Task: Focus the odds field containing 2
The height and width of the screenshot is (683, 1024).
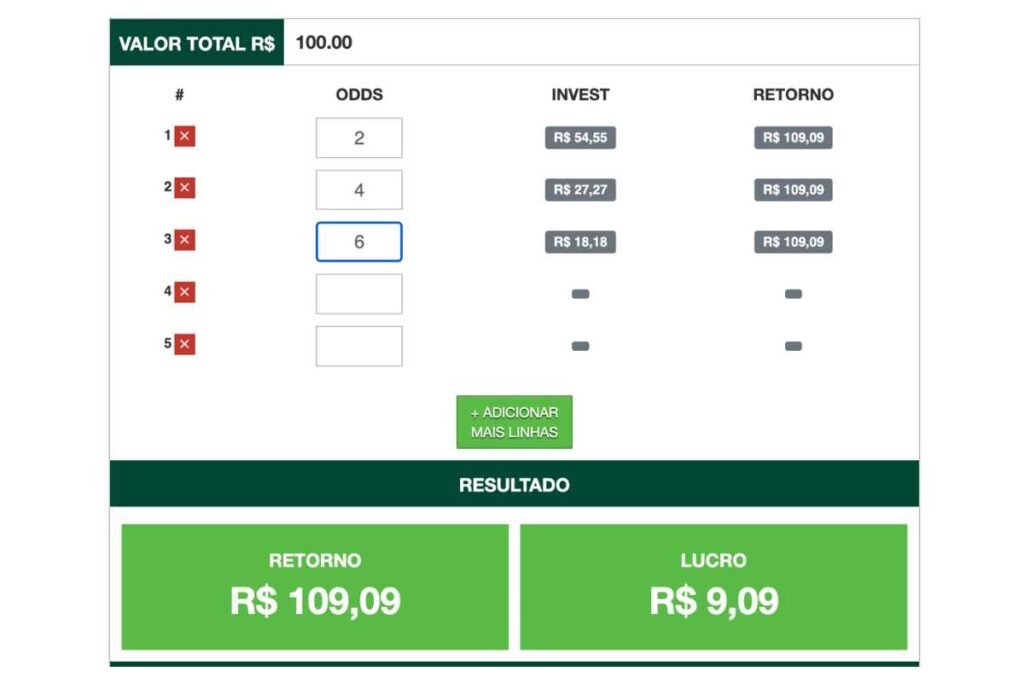Action: 359,138
